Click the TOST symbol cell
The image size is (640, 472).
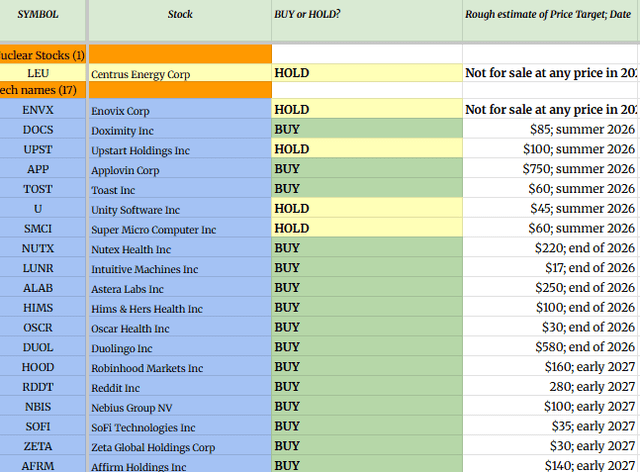pos(42,188)
